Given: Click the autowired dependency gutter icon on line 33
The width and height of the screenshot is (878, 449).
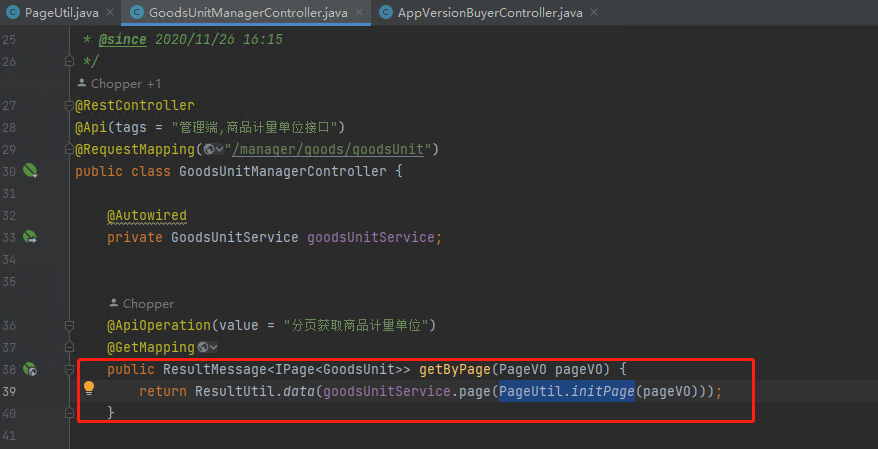Looking at the screenshot, I should 30,237.
